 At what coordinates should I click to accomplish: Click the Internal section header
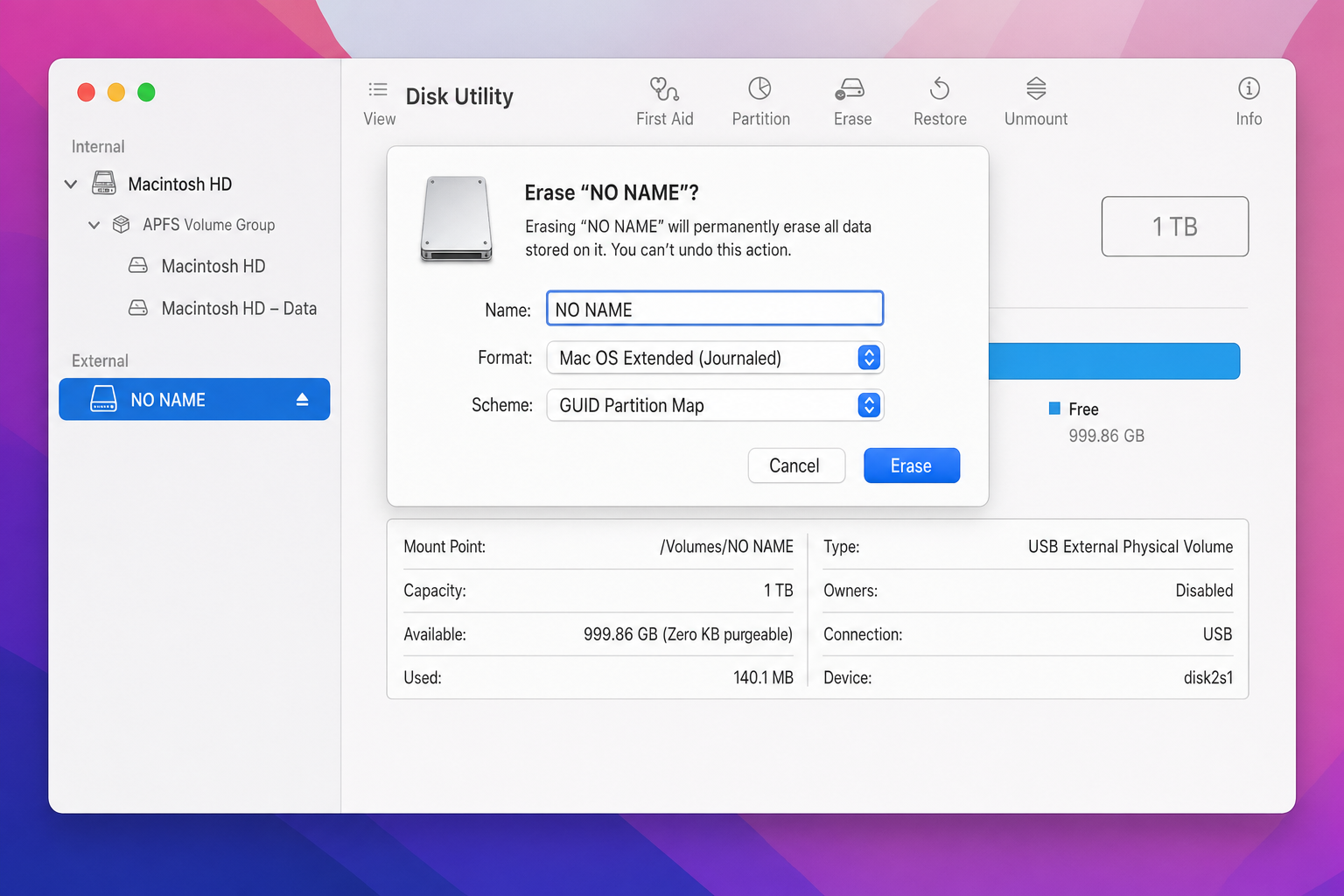(98, 147)
